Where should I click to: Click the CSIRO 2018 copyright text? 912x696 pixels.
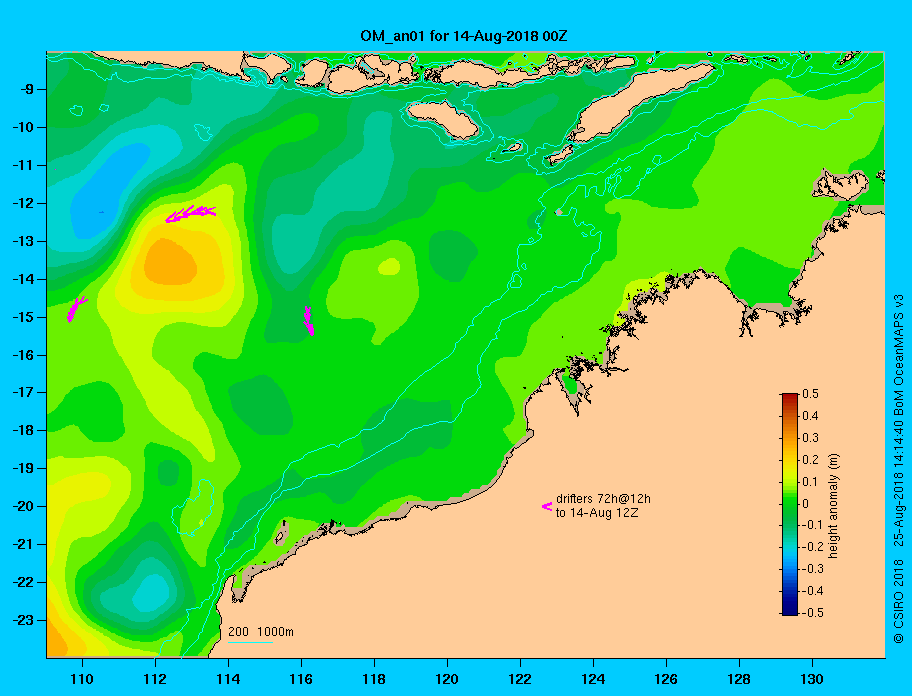[898, 601]
